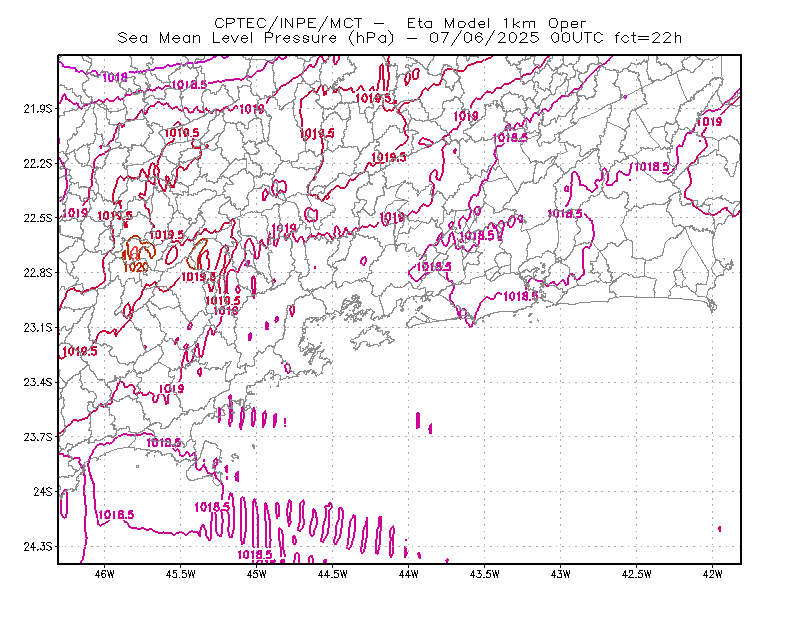800x618 pixels.
Task: Select the 22.5S latitude axis label
Action: 38,218
